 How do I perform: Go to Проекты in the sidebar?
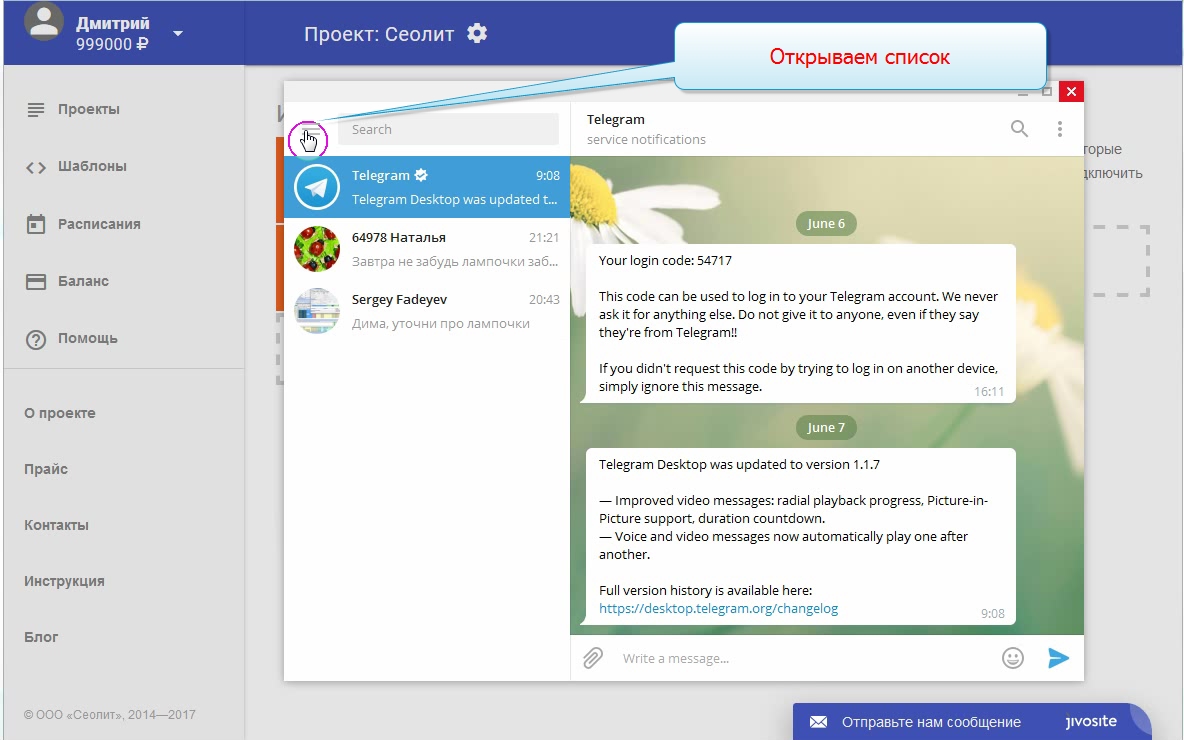tap(88, 109)
